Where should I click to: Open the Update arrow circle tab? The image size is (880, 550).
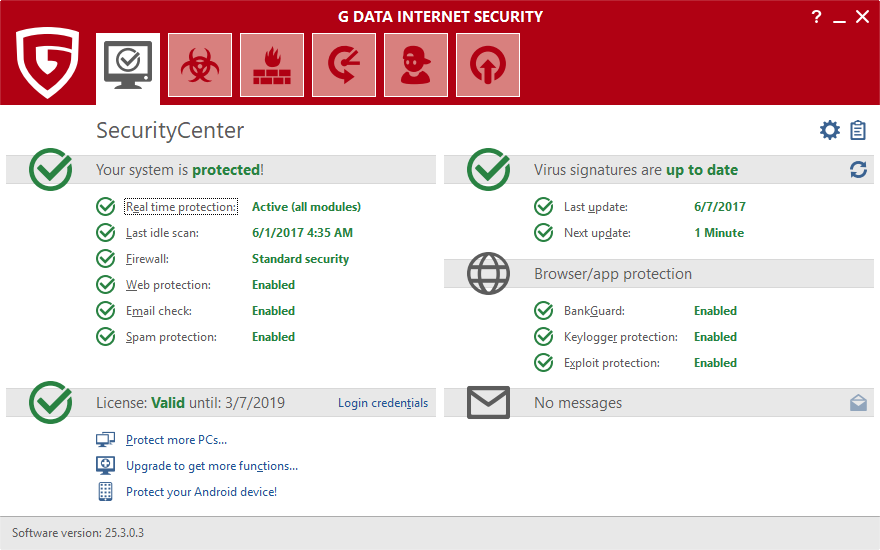click(488, 65)
